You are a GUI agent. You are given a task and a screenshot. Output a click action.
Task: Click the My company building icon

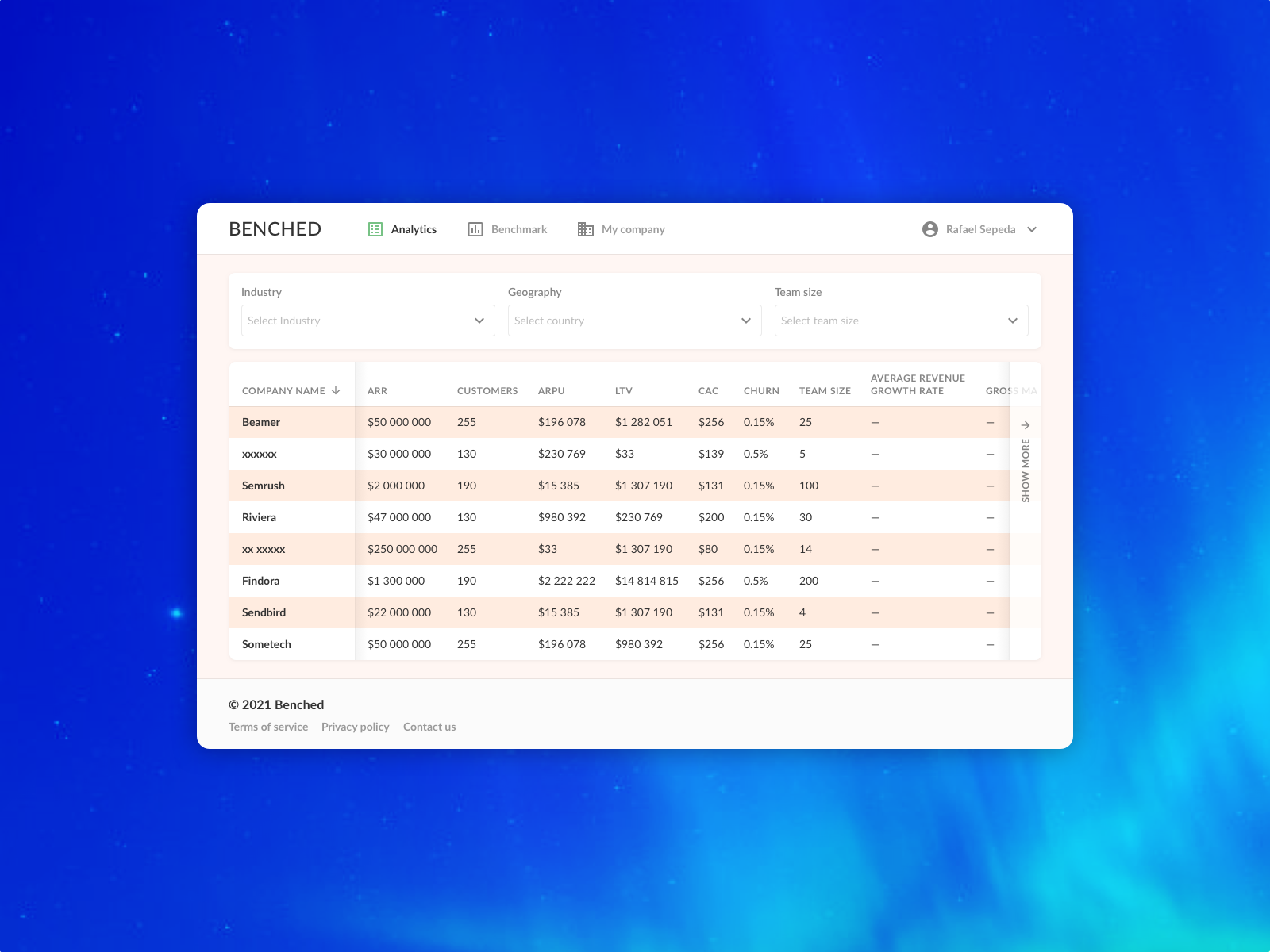586,228
